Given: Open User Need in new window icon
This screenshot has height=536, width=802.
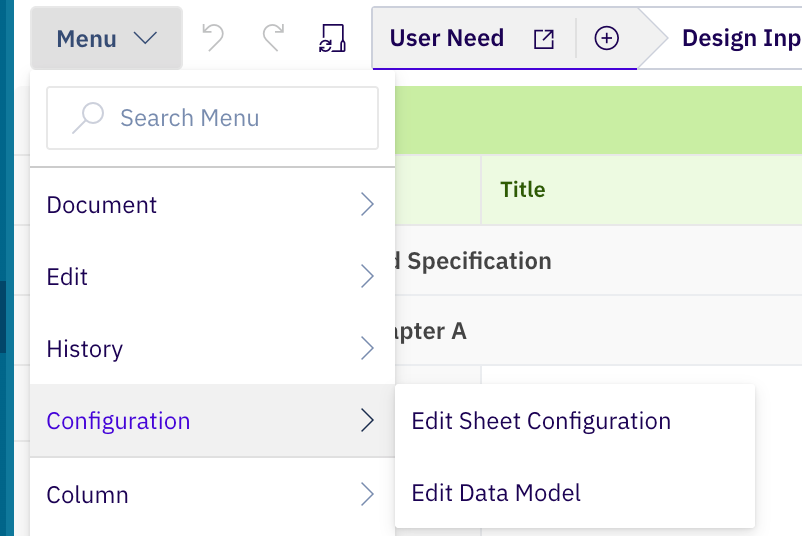Looking at the screenshot, I should 543,39.
